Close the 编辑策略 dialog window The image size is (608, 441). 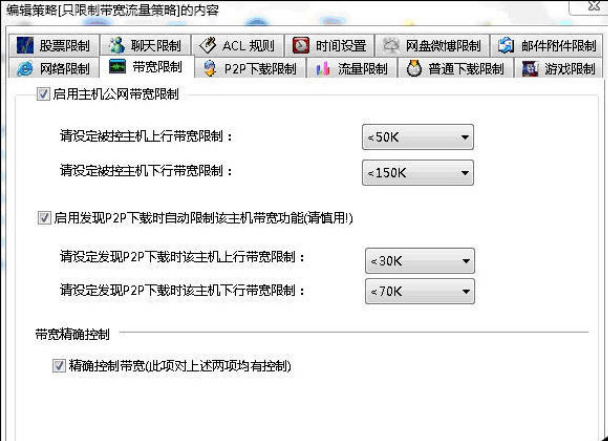(592, 6)
